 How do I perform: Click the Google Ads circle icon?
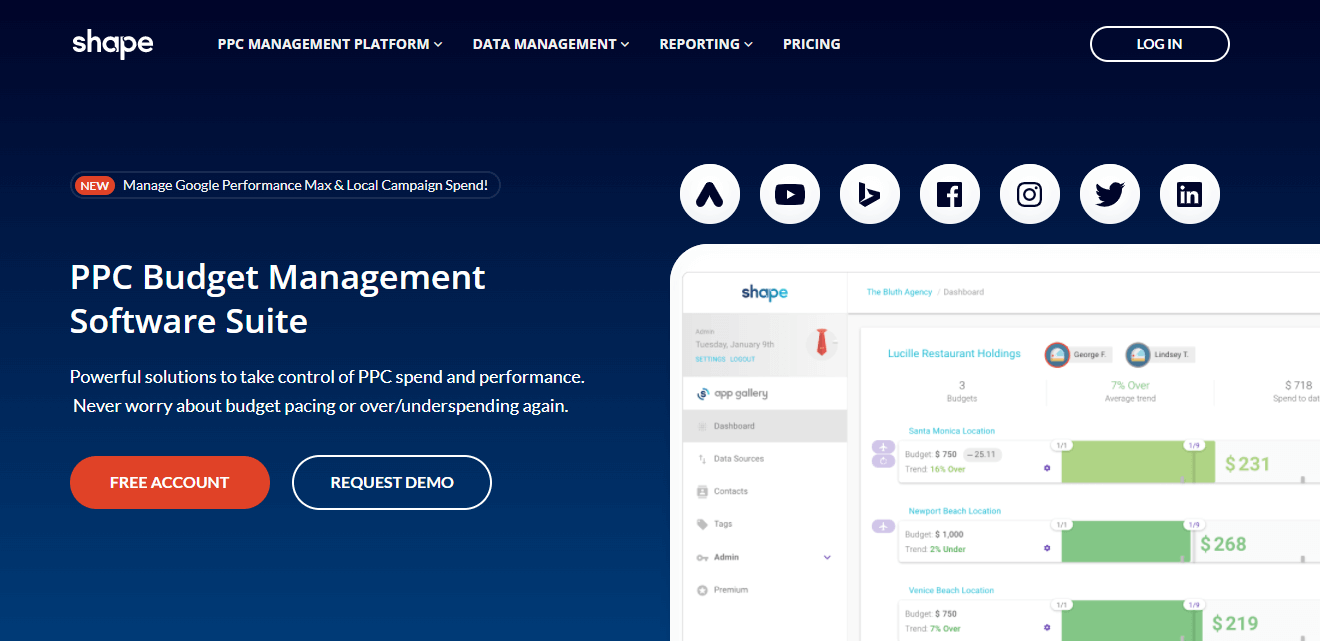[710, 194]
